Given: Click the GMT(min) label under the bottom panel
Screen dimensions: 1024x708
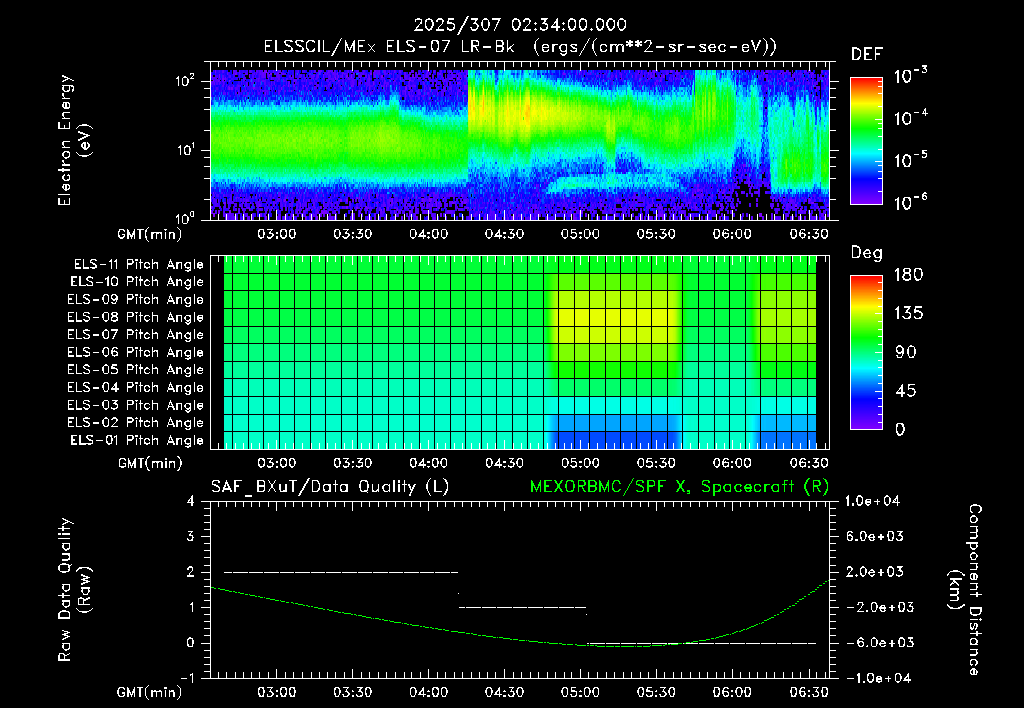Looking at the screenshot, I should pyautogui.click(x=150, y=692).
